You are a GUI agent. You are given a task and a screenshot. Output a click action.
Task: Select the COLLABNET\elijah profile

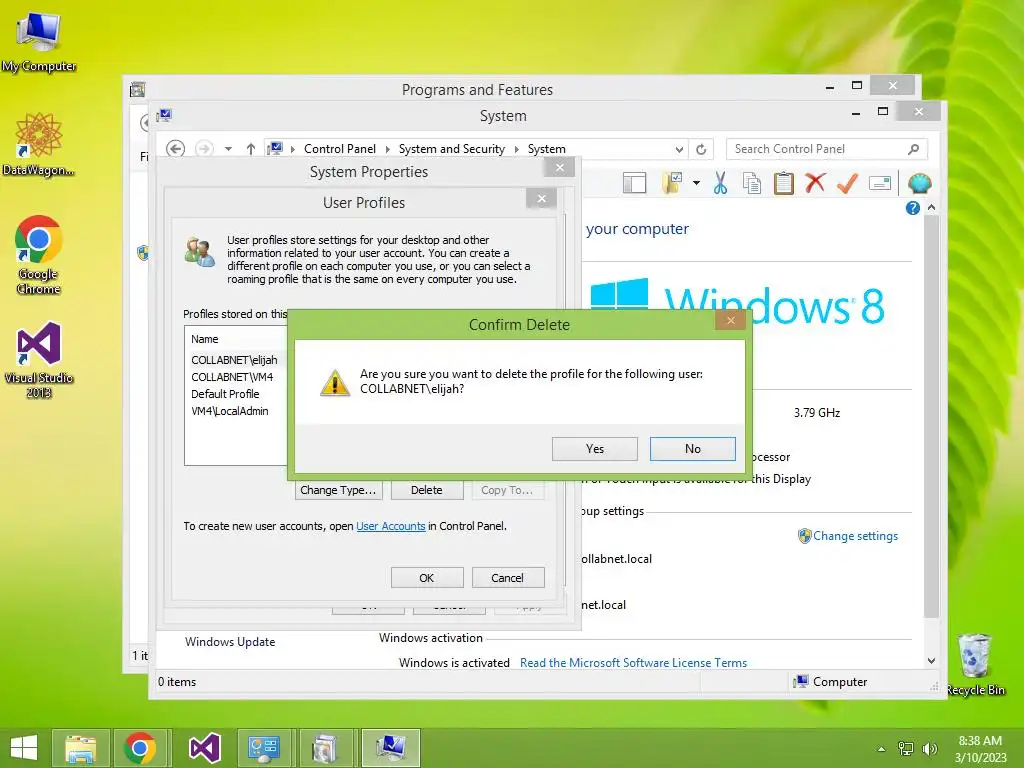pos(234,360)
